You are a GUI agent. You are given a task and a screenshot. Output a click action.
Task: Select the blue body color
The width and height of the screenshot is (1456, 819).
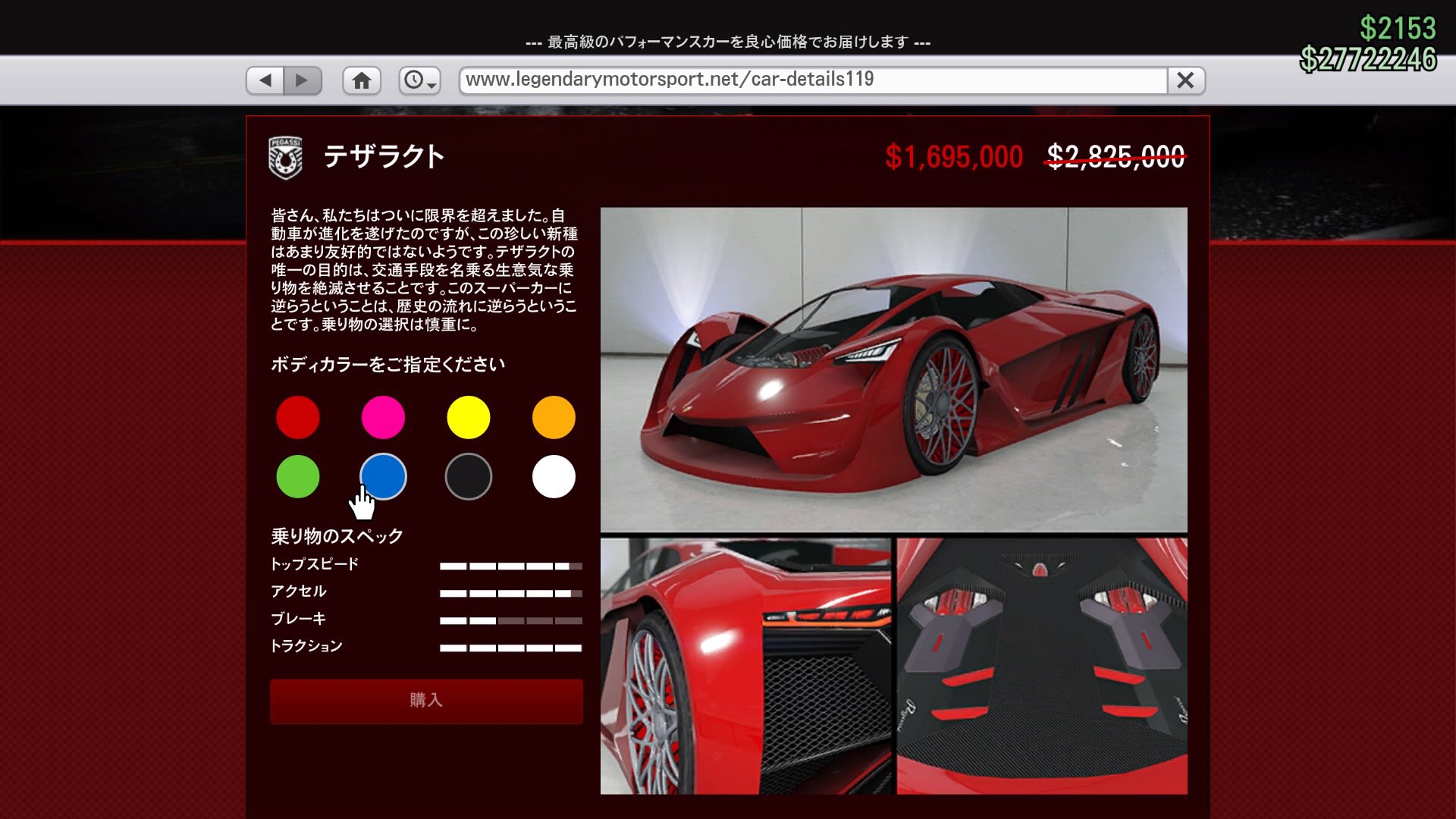[x=383, y=476]
